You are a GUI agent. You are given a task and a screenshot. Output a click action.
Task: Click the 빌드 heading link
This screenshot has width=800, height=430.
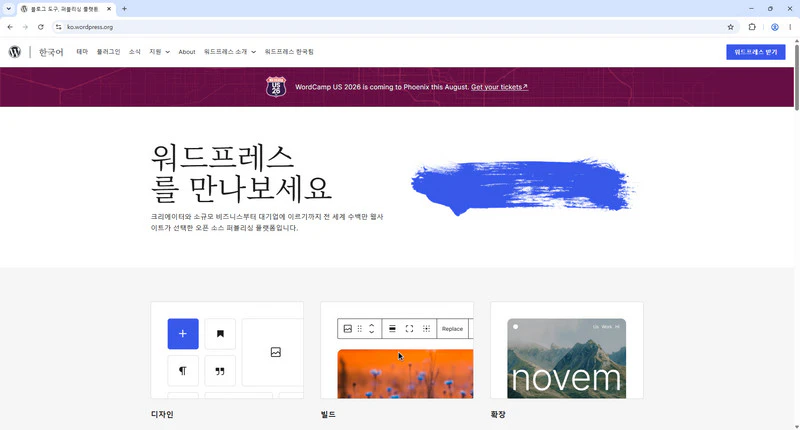pyautogui.click(x=328, y=414)
